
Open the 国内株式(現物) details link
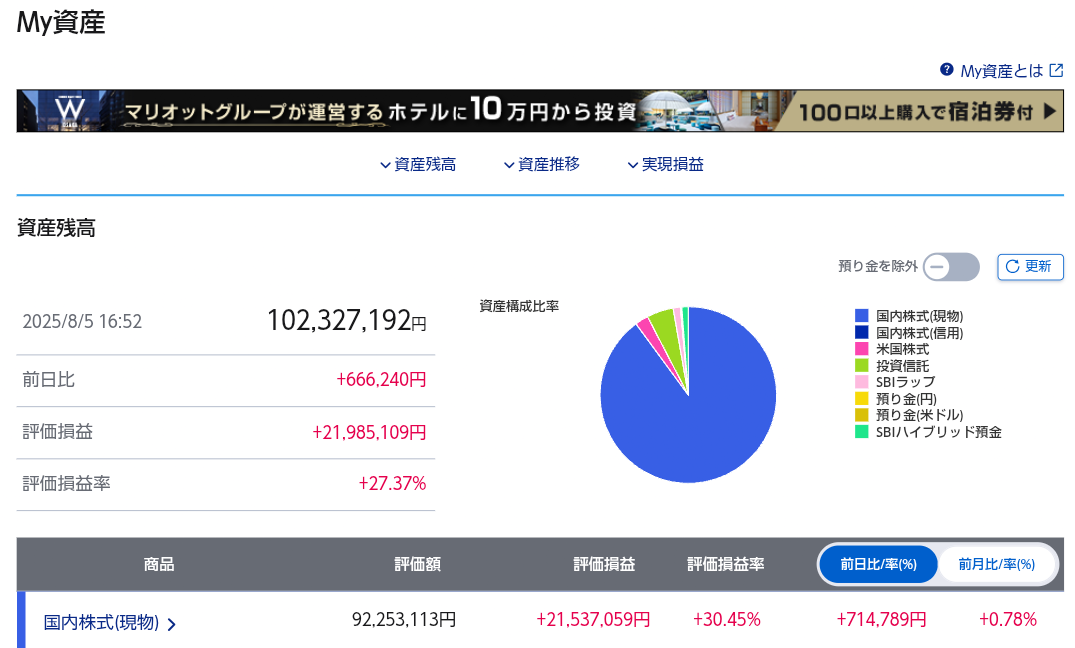101,622
